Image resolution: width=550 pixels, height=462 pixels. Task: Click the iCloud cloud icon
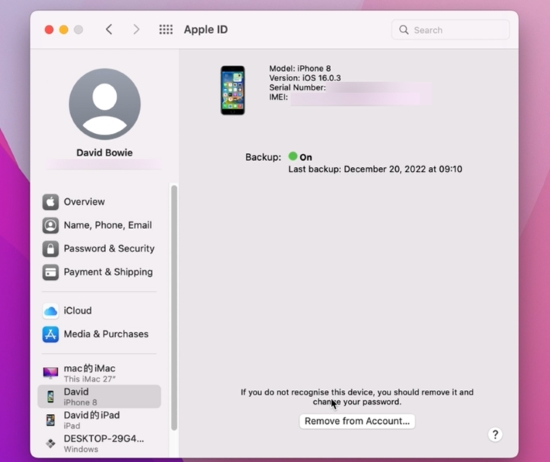click(51, 311)
